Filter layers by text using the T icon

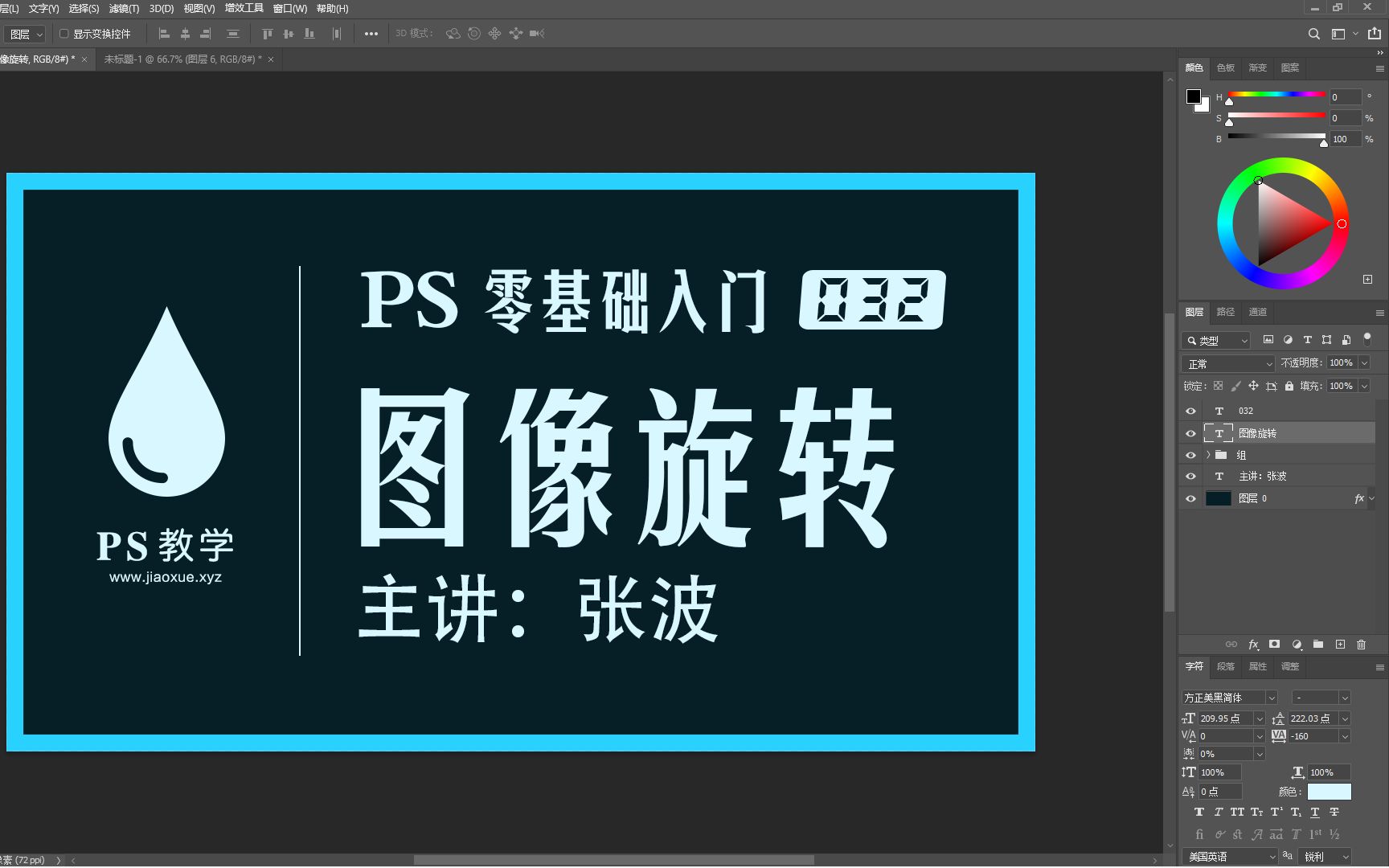click(x=1307, y=339)
